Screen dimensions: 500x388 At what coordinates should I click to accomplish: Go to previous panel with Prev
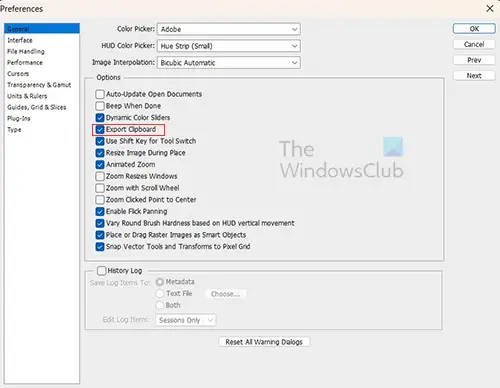tap(474, 60)
